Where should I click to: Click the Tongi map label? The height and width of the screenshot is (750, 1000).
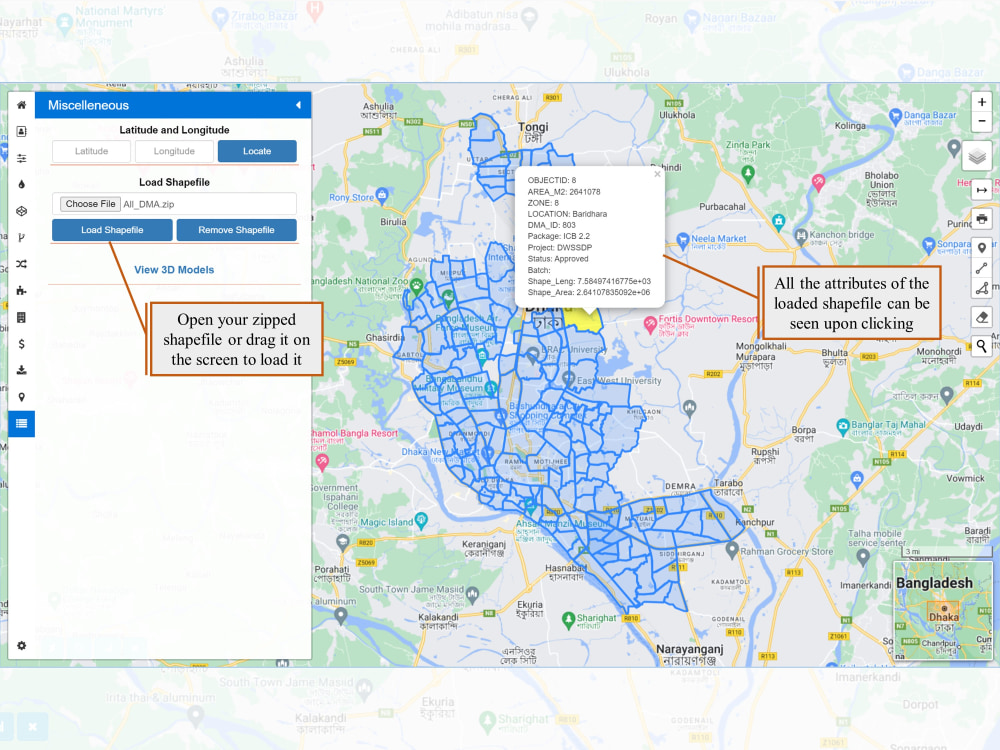(533, 126)
